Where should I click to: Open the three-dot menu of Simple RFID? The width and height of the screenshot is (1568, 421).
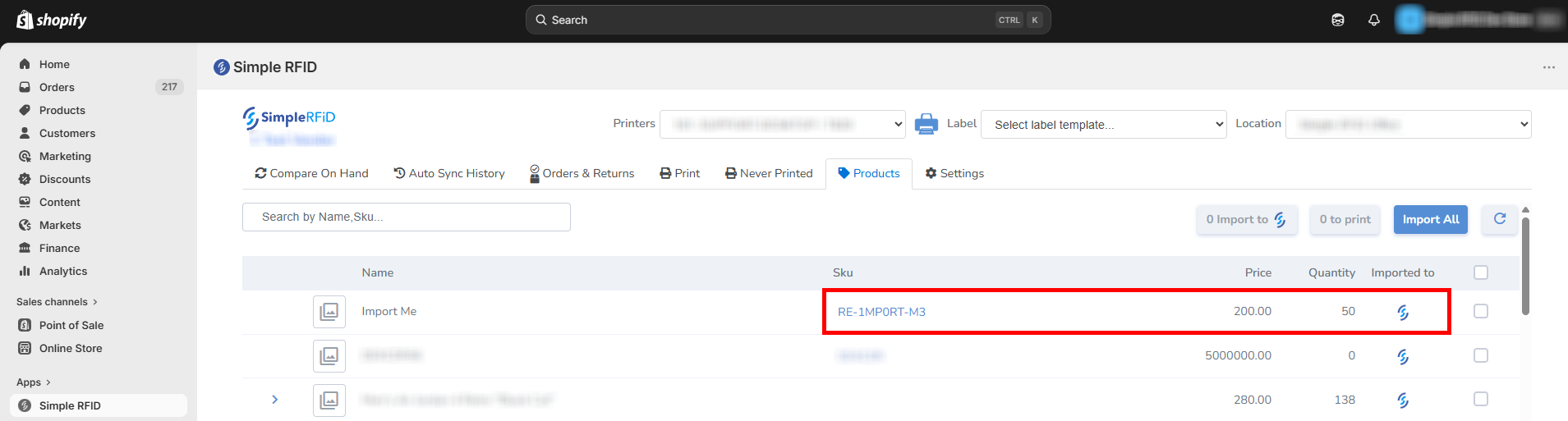pyautogui.click(x=1548, y=67)
